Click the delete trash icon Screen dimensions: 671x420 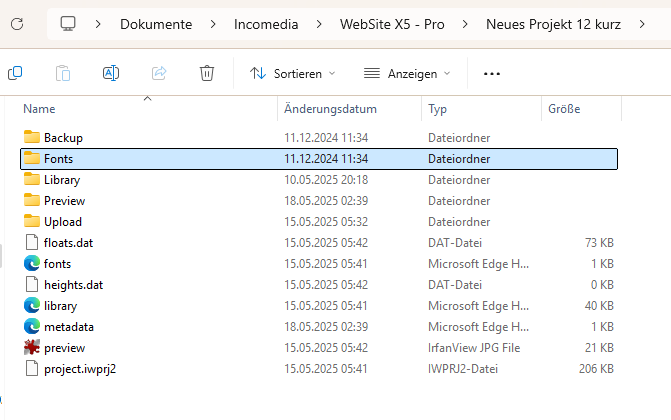click(207, 73)
